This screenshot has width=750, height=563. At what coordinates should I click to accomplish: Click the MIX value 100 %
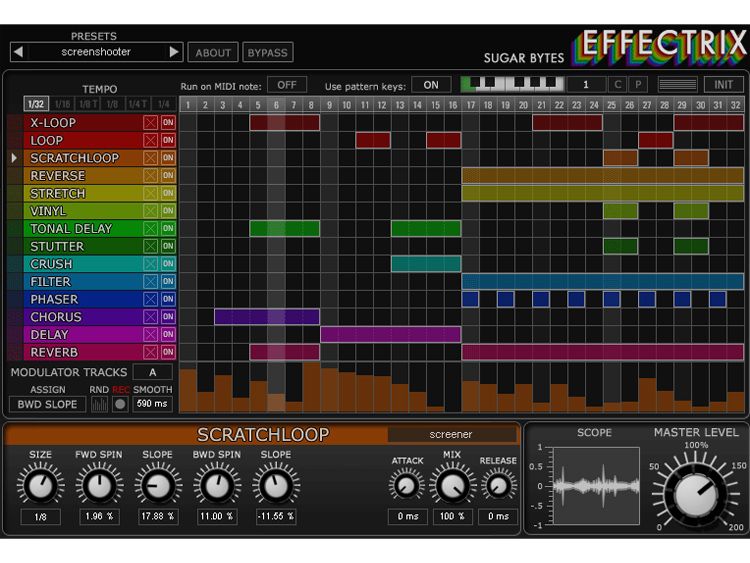pos(452,517)
